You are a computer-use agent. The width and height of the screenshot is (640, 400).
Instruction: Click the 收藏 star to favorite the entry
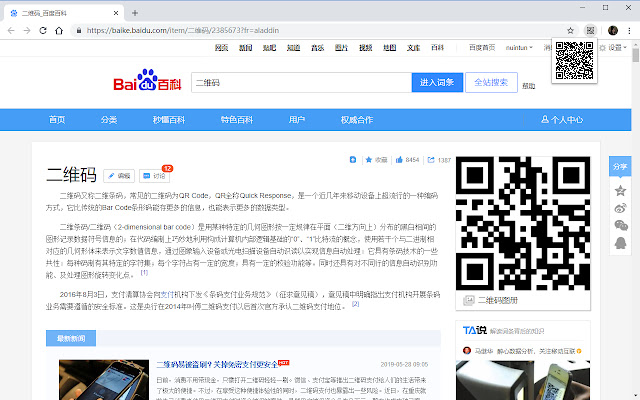(369, 160)
